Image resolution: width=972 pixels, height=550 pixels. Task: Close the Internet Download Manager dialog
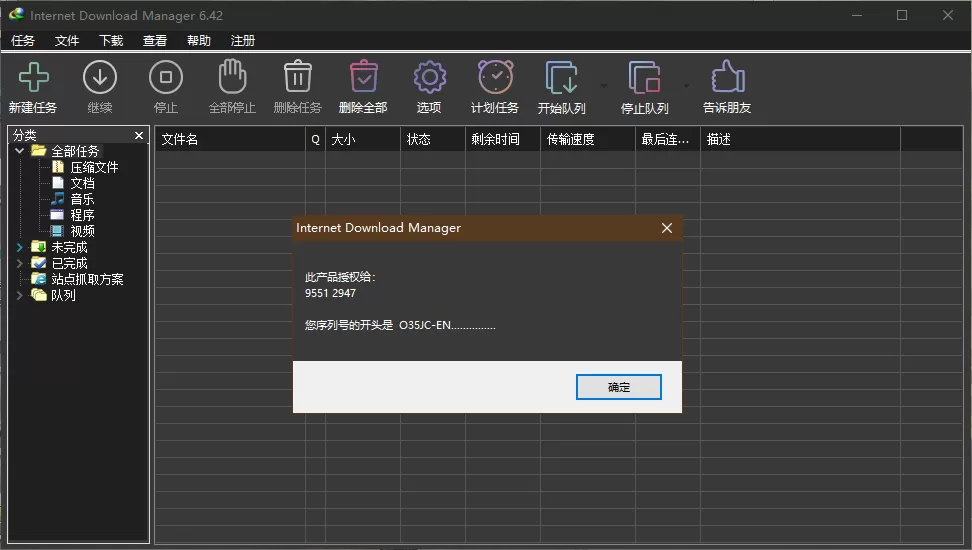tap(667, 228)
